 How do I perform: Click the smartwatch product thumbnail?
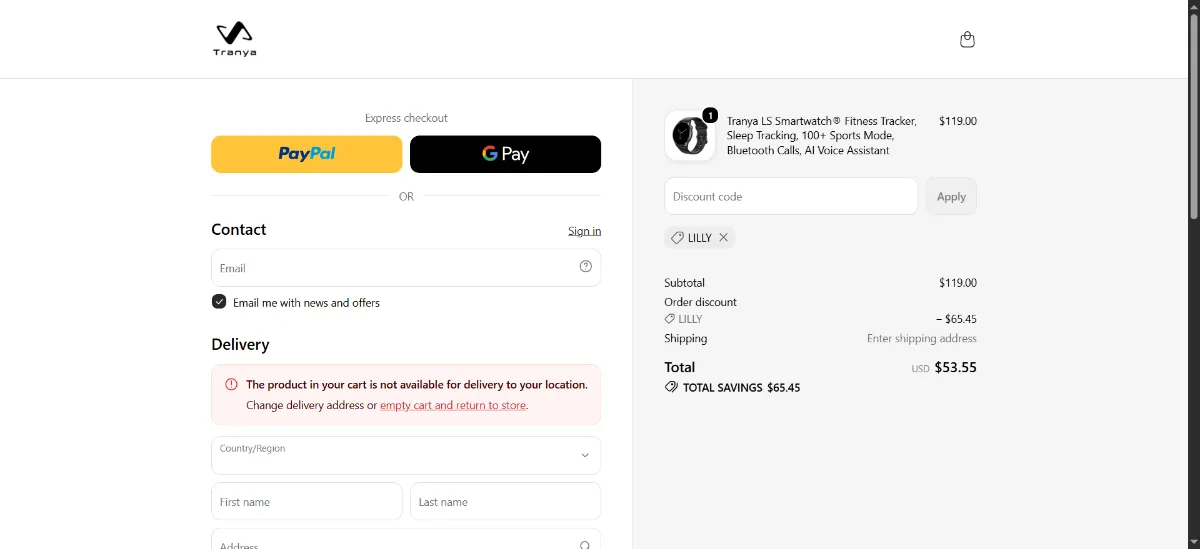690,135
